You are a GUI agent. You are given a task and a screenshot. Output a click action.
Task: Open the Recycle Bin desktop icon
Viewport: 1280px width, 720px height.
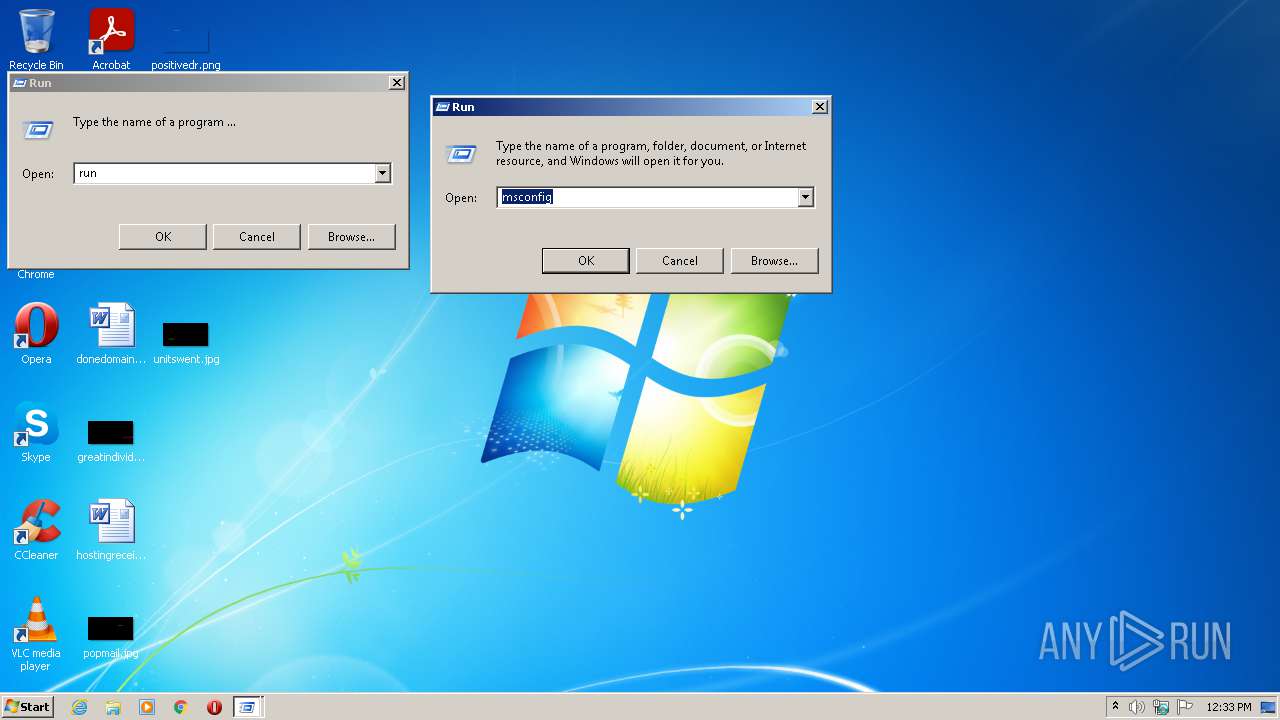(36, 39)
